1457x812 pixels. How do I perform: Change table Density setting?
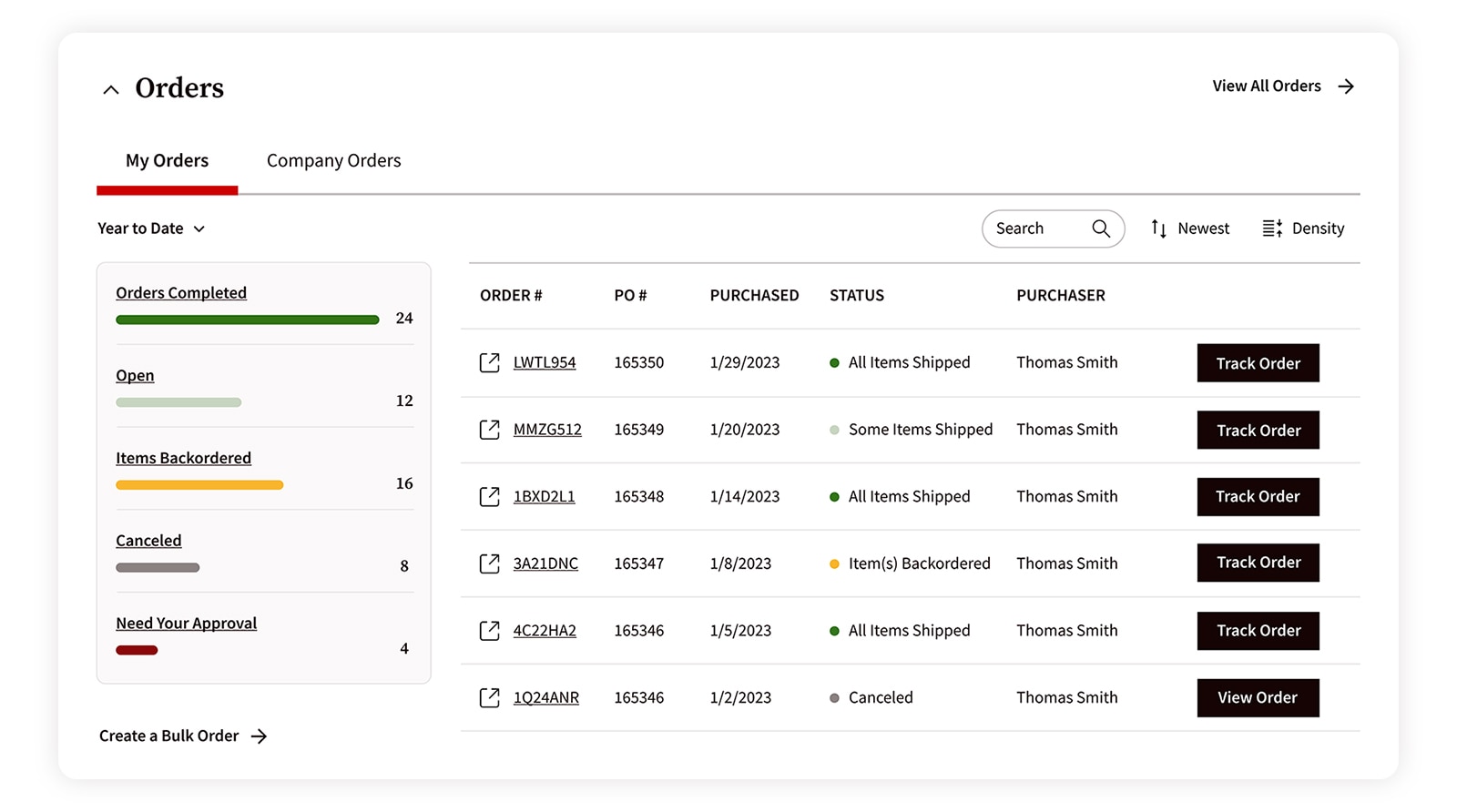pos(1303,228)
